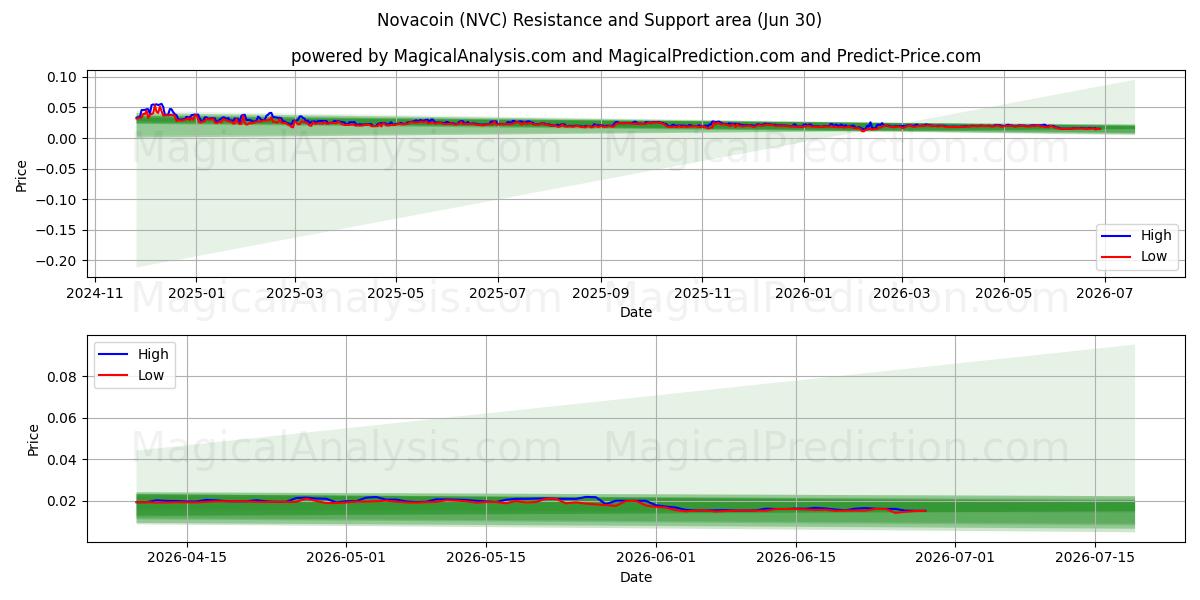Click the '2026-05-15' date label on the bottom chart
The width and height of the screenshot is (1200, 600).
[x=486, y=559]
